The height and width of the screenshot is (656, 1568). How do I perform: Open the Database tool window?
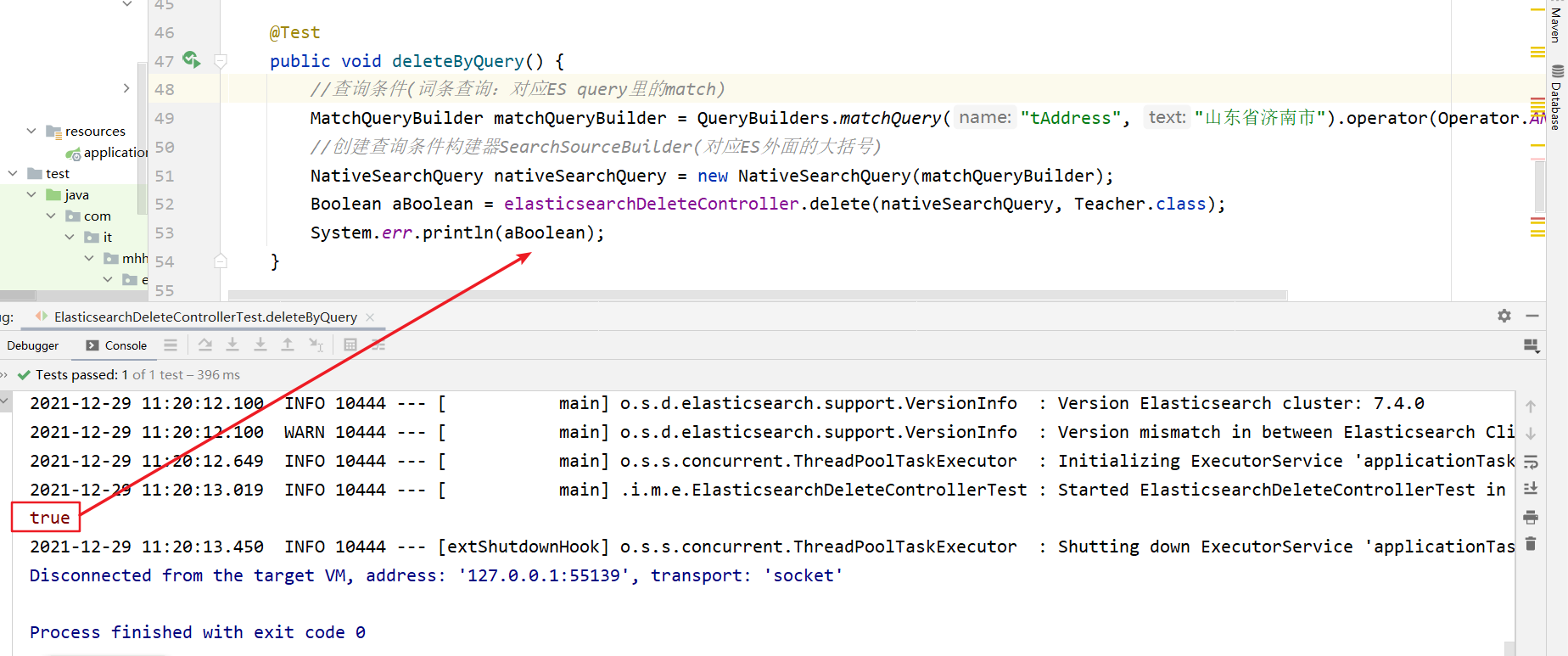pyautogui.click(x=1556, y=98)
